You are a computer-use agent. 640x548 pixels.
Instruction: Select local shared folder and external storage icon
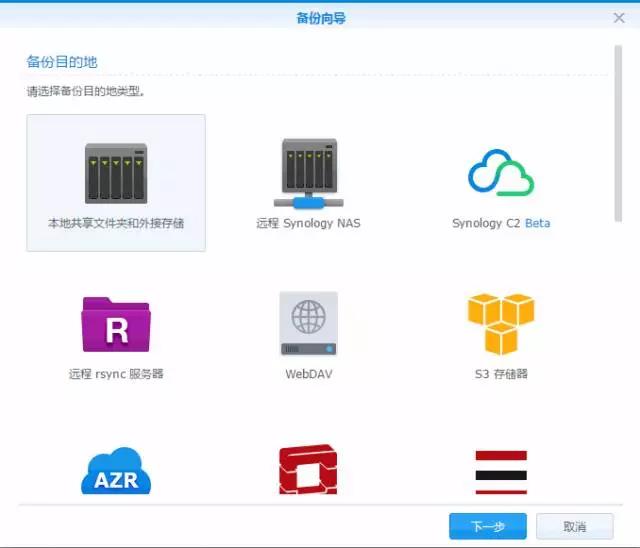coord(116,173)
